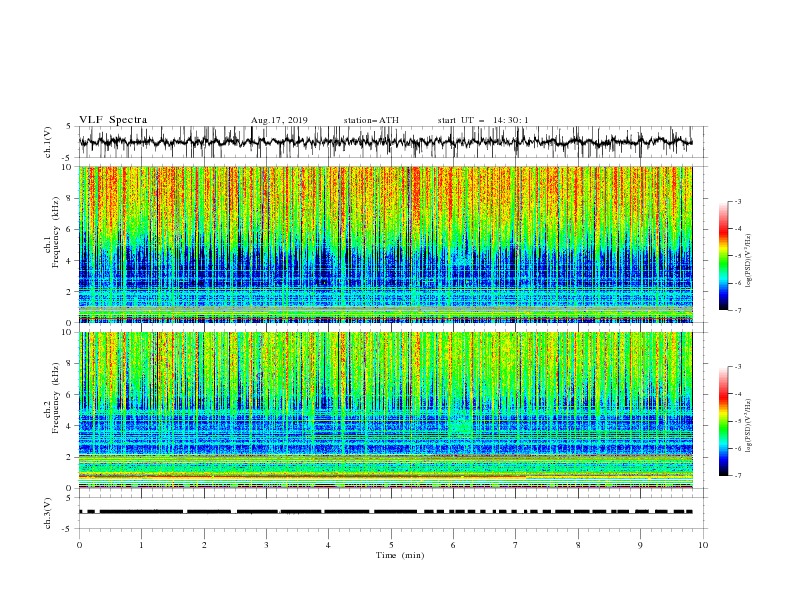Click the '-3' value on ch.1 colorbar

(x=738, y=201)
